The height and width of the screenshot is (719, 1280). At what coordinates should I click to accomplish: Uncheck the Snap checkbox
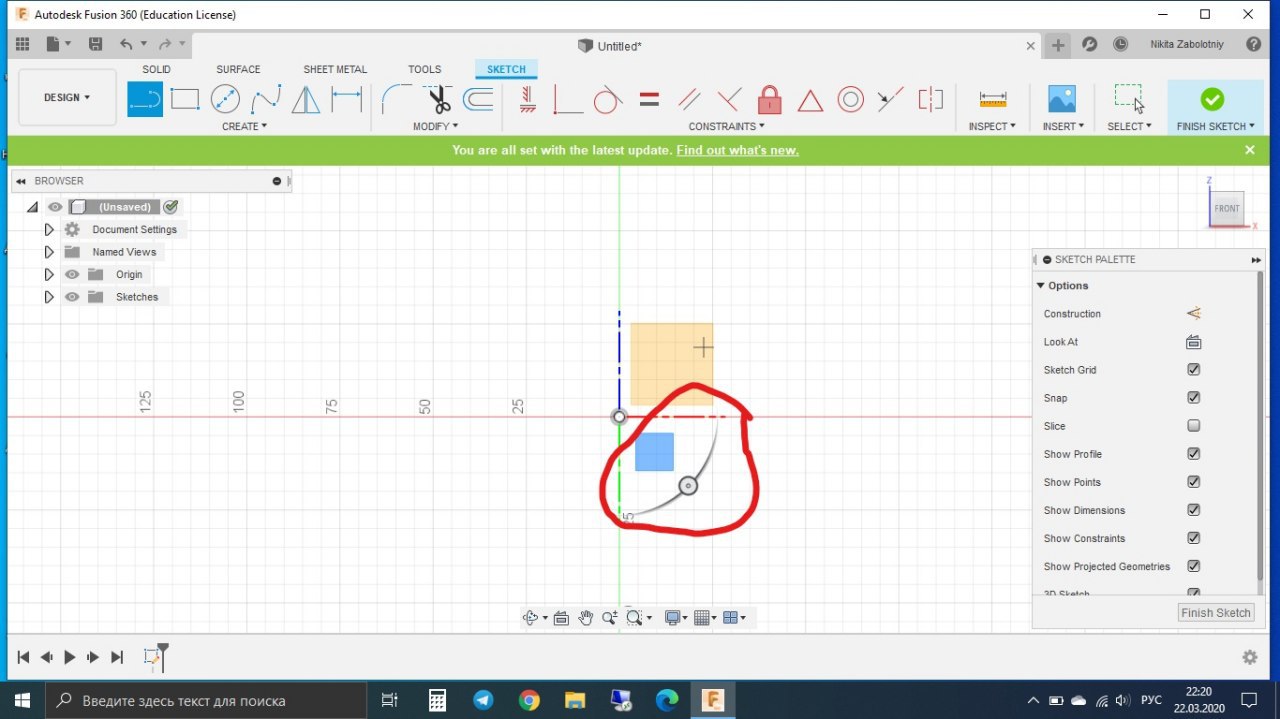point(1193,397)
